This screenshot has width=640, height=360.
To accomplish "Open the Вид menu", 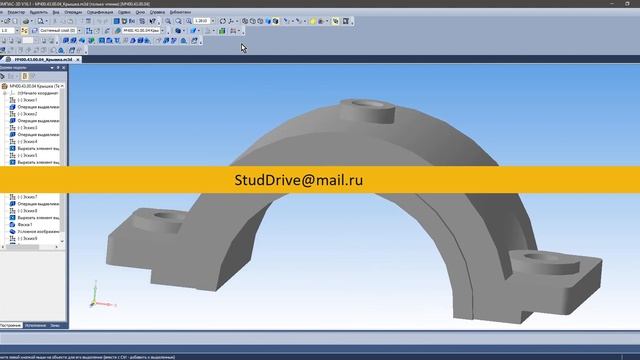I will [x=56, y=12].
